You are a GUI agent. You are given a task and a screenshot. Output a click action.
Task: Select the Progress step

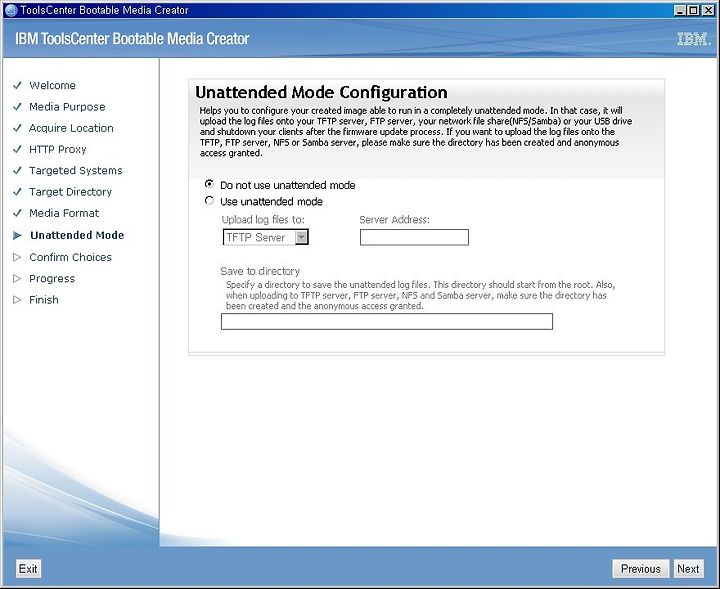point(52,279)
